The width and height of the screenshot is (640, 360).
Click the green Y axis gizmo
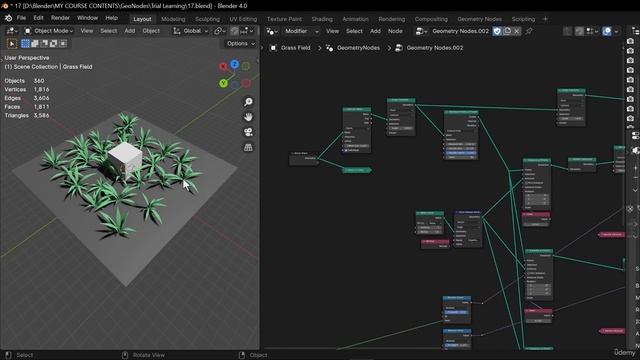coord(223,83)
